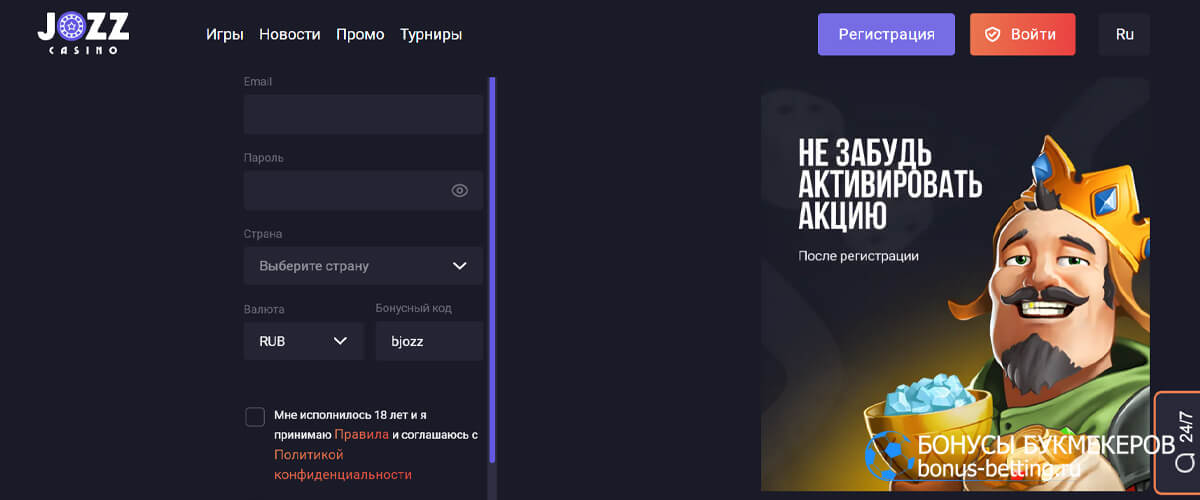This screenshot has width=1200, height=500.
Task: Click the Регистрация button
Action: click(x=886, y=34)
